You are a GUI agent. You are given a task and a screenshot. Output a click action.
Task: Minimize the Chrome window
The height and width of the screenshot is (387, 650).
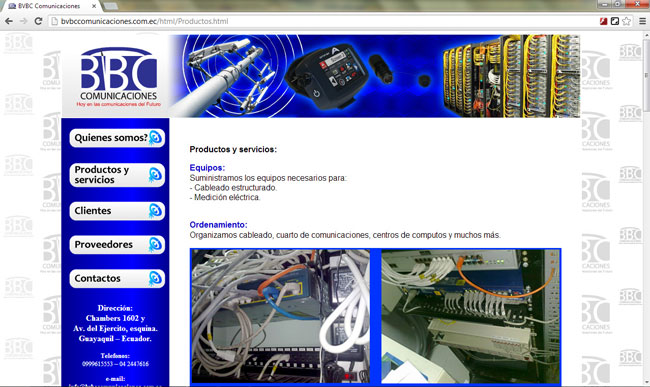(605, 4)
